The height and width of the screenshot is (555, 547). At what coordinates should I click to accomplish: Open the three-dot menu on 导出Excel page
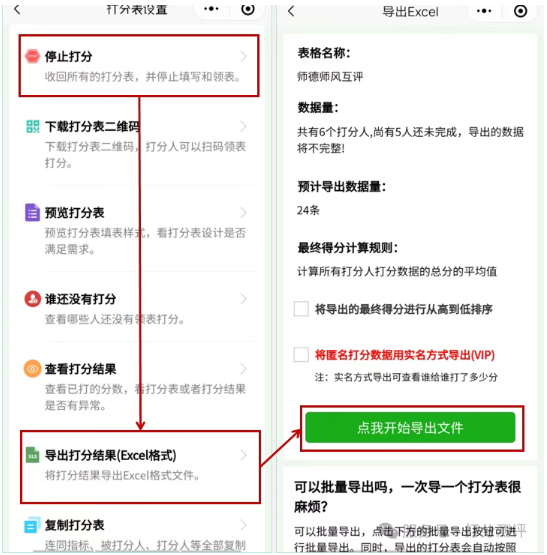coord(484,11)
